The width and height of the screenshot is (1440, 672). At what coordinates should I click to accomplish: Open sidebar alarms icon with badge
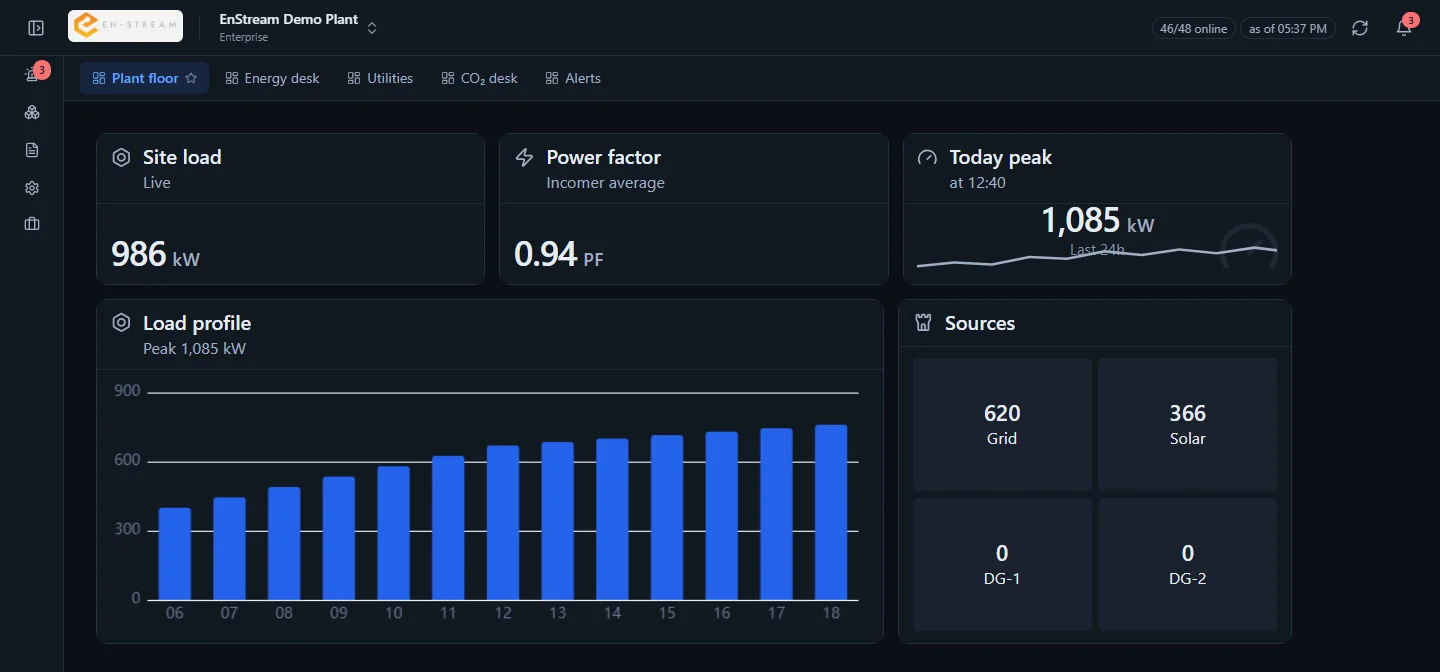pyautogui.click(x=32, y=75)
